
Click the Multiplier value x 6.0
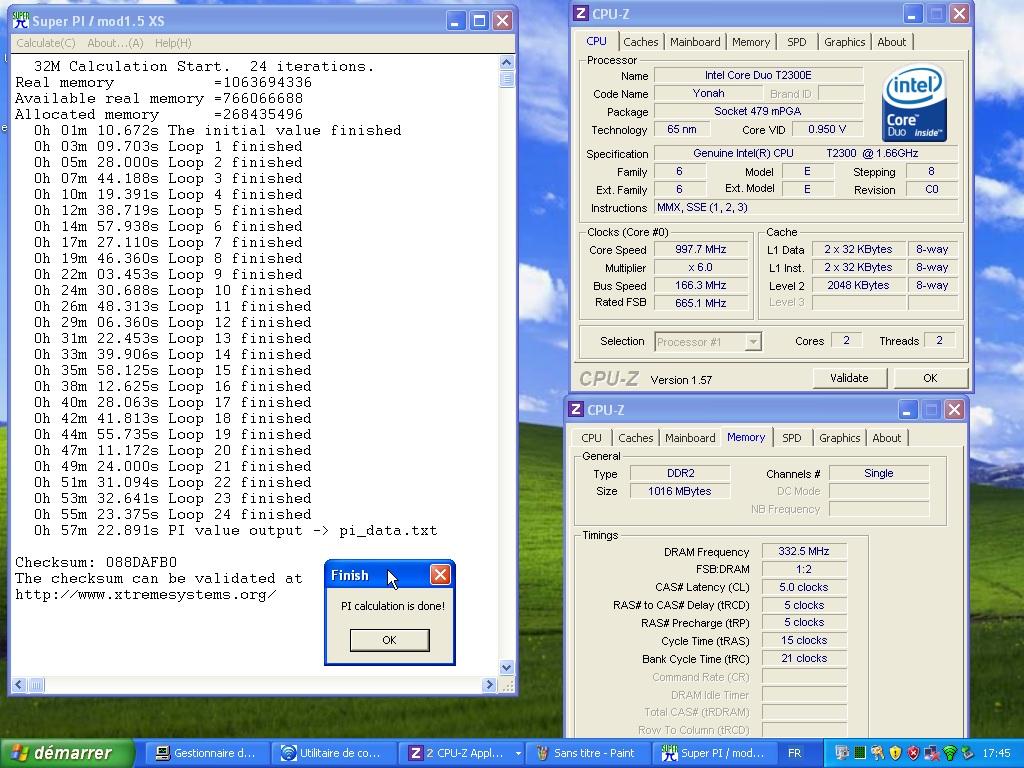[701, 267]
